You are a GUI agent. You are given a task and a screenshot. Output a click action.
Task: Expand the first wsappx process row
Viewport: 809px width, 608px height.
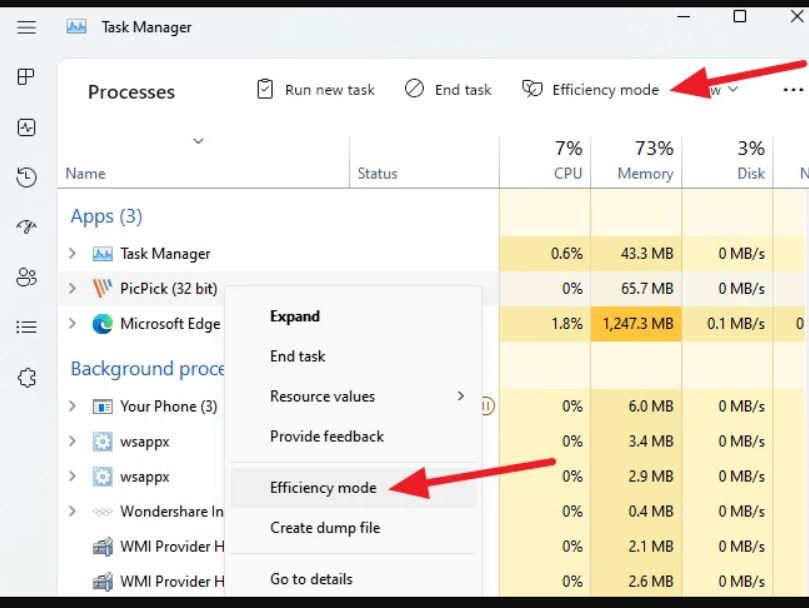pyautogui.click(x=72, y=441)
